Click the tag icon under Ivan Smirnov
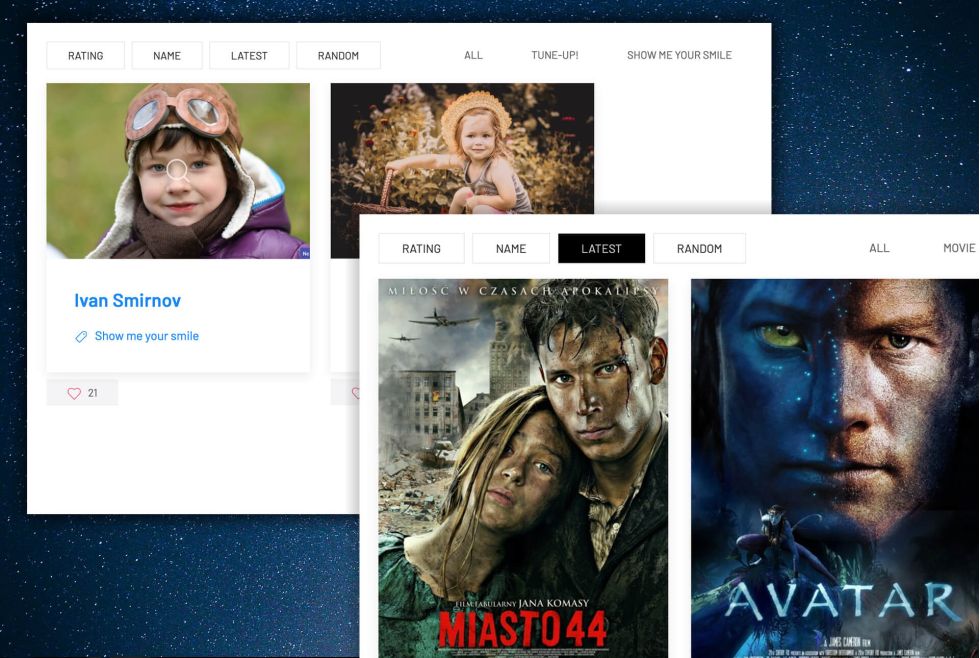The height and width of the screenshot is (658, 980). click(81, 337)
